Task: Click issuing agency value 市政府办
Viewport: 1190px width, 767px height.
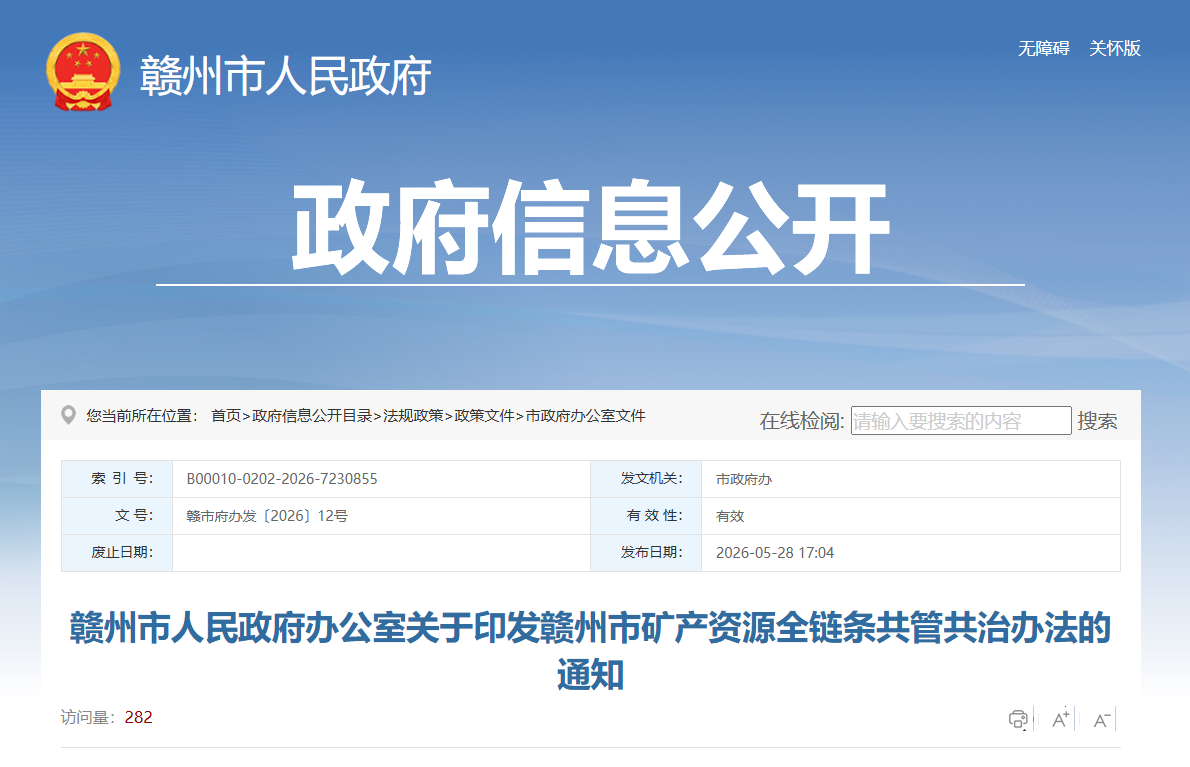Action: click(x=744, y=479)
